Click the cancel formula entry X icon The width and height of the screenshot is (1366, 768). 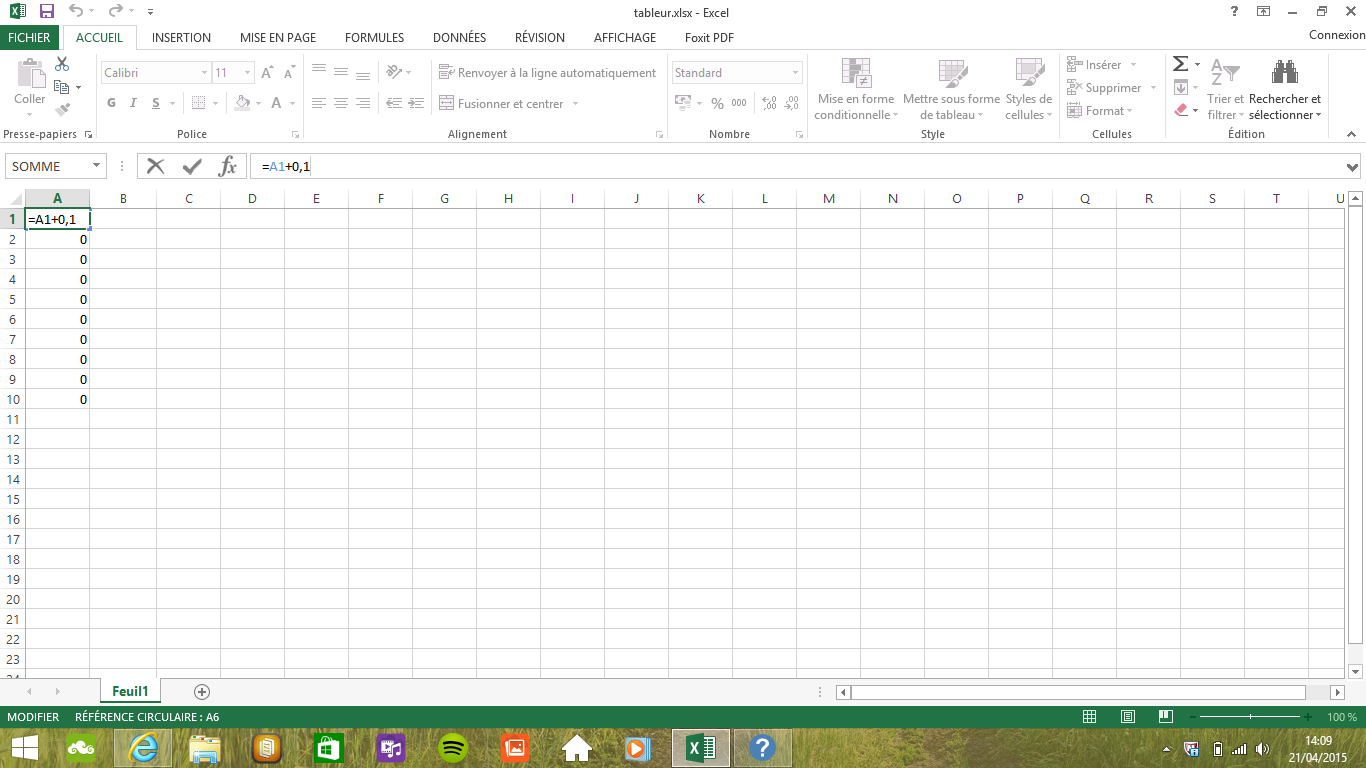tap(155, 166)
